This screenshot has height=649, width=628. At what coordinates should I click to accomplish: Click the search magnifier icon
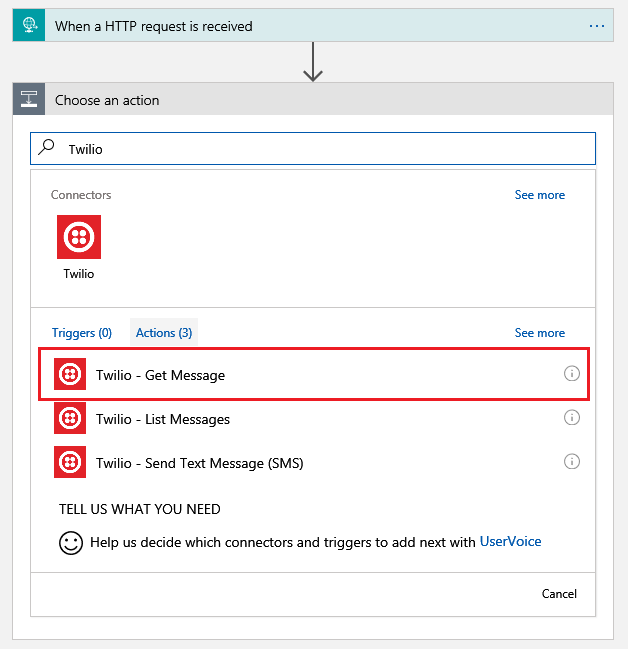(x=46, y=147)
